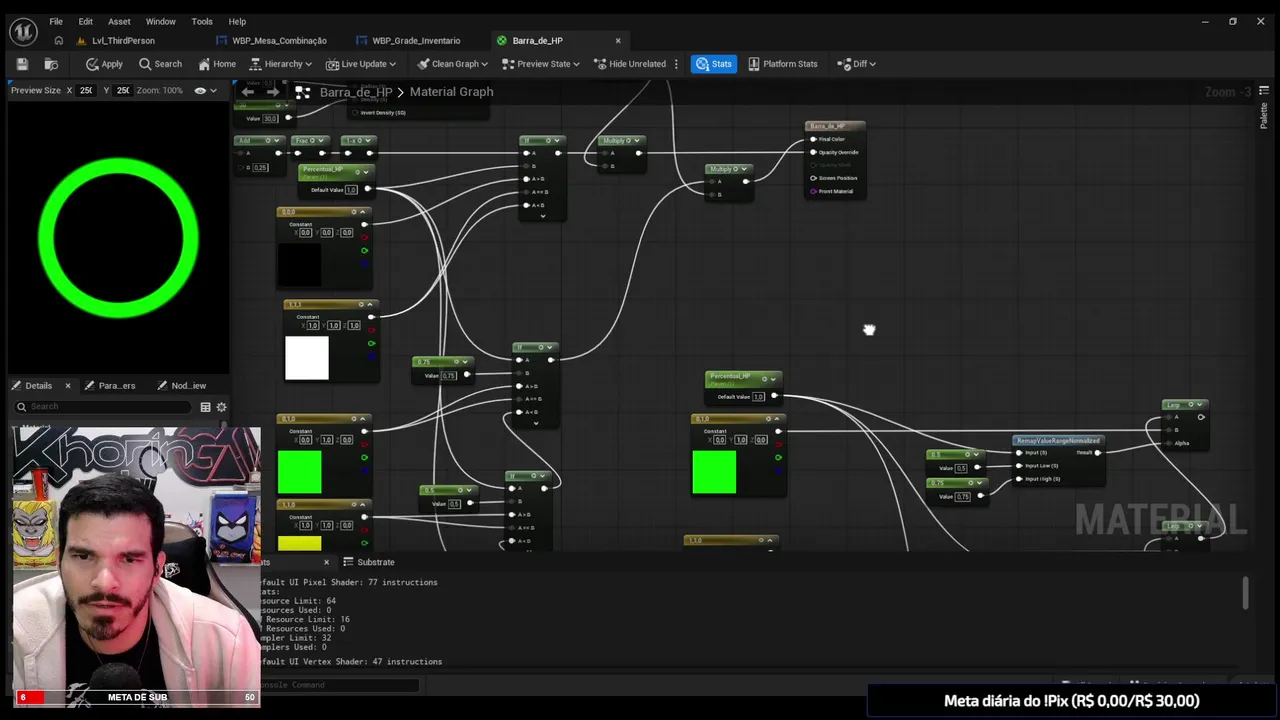Screen dimensions: 1280x720
Task: Click the Preview Size X input field
Action: tap(87, 90)
